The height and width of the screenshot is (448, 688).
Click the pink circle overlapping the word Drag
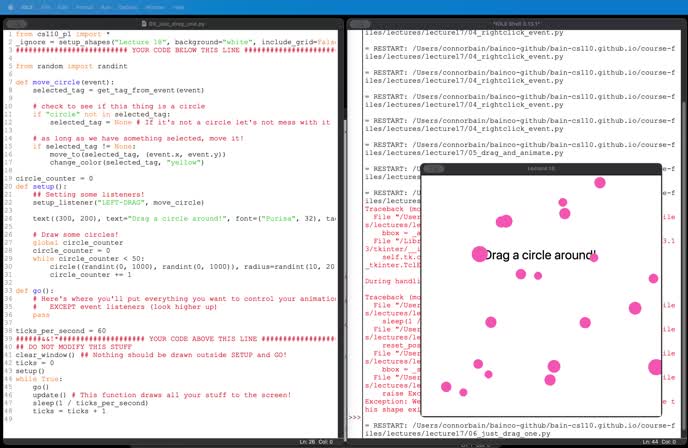[x=480, y=254]
